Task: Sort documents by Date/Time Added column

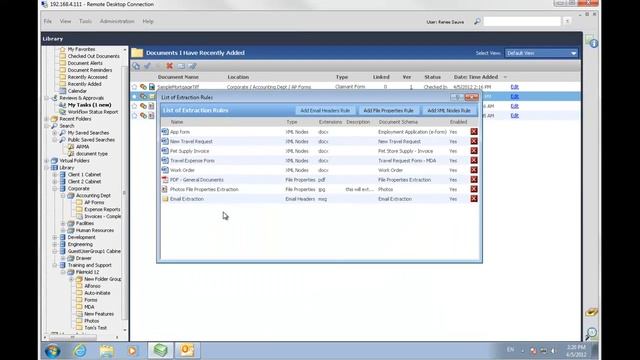Action: pos(476,77)
